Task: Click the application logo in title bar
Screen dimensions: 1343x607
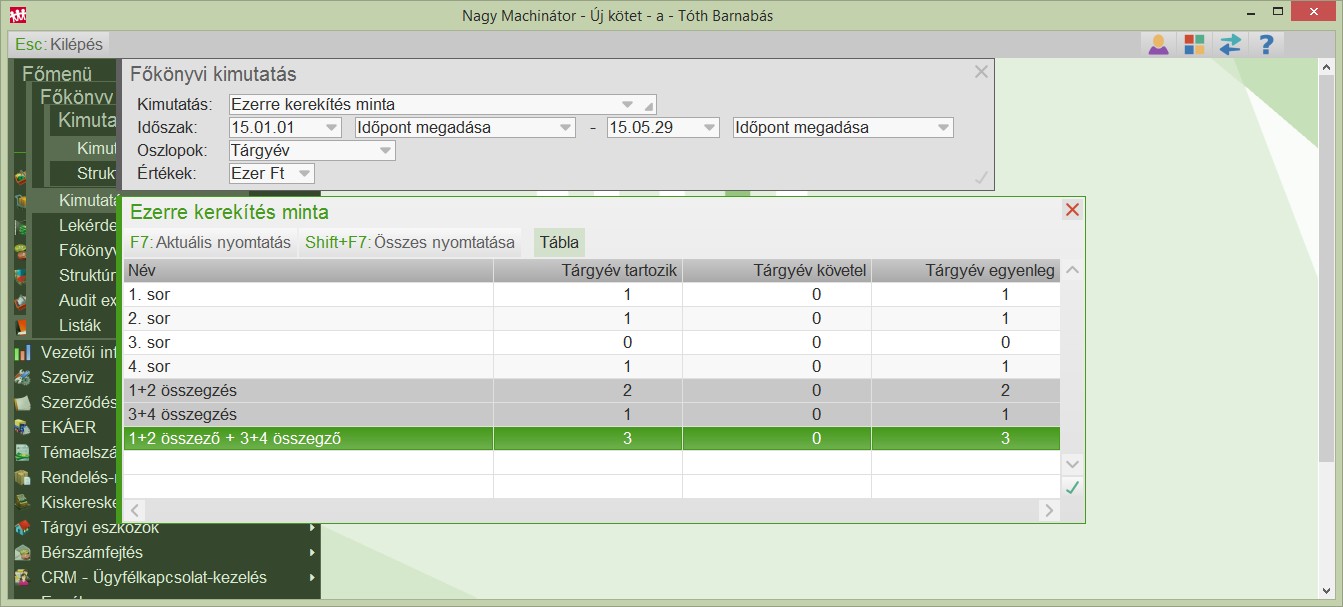Action: click(x=18, y=15)
